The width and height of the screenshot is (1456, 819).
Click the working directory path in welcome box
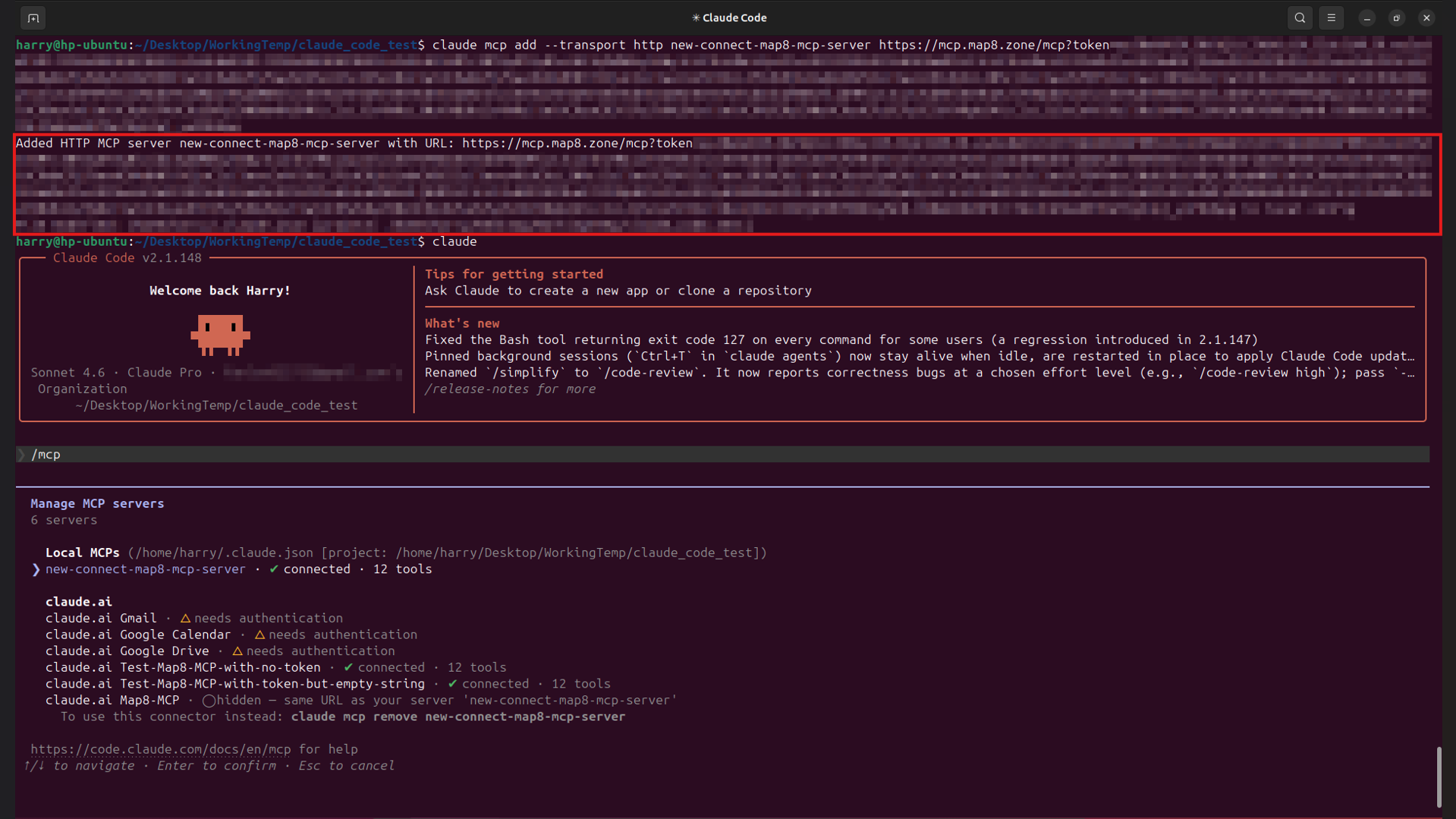coord(216,405)
